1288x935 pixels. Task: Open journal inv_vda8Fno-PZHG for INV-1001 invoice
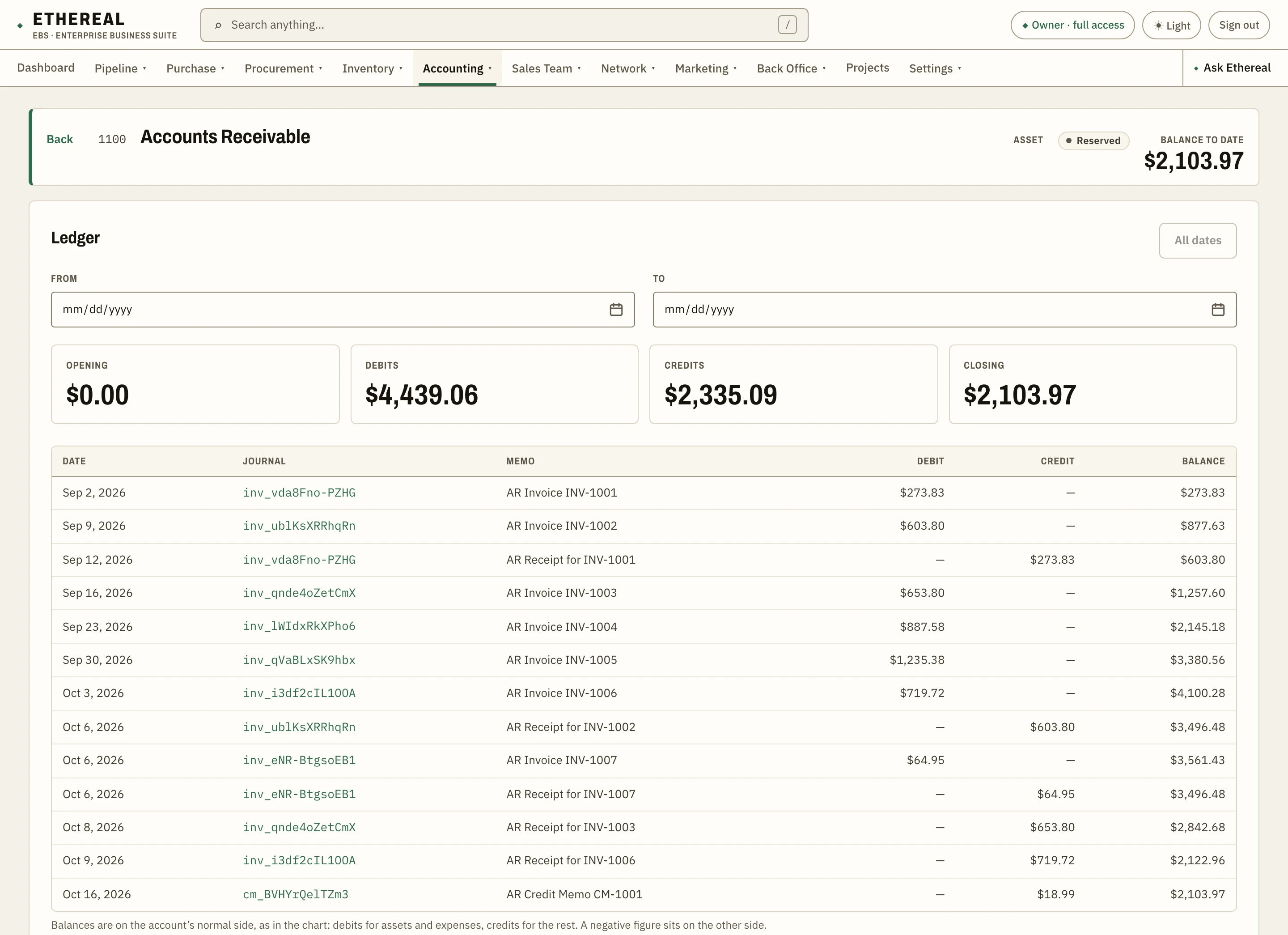point(299,493)
